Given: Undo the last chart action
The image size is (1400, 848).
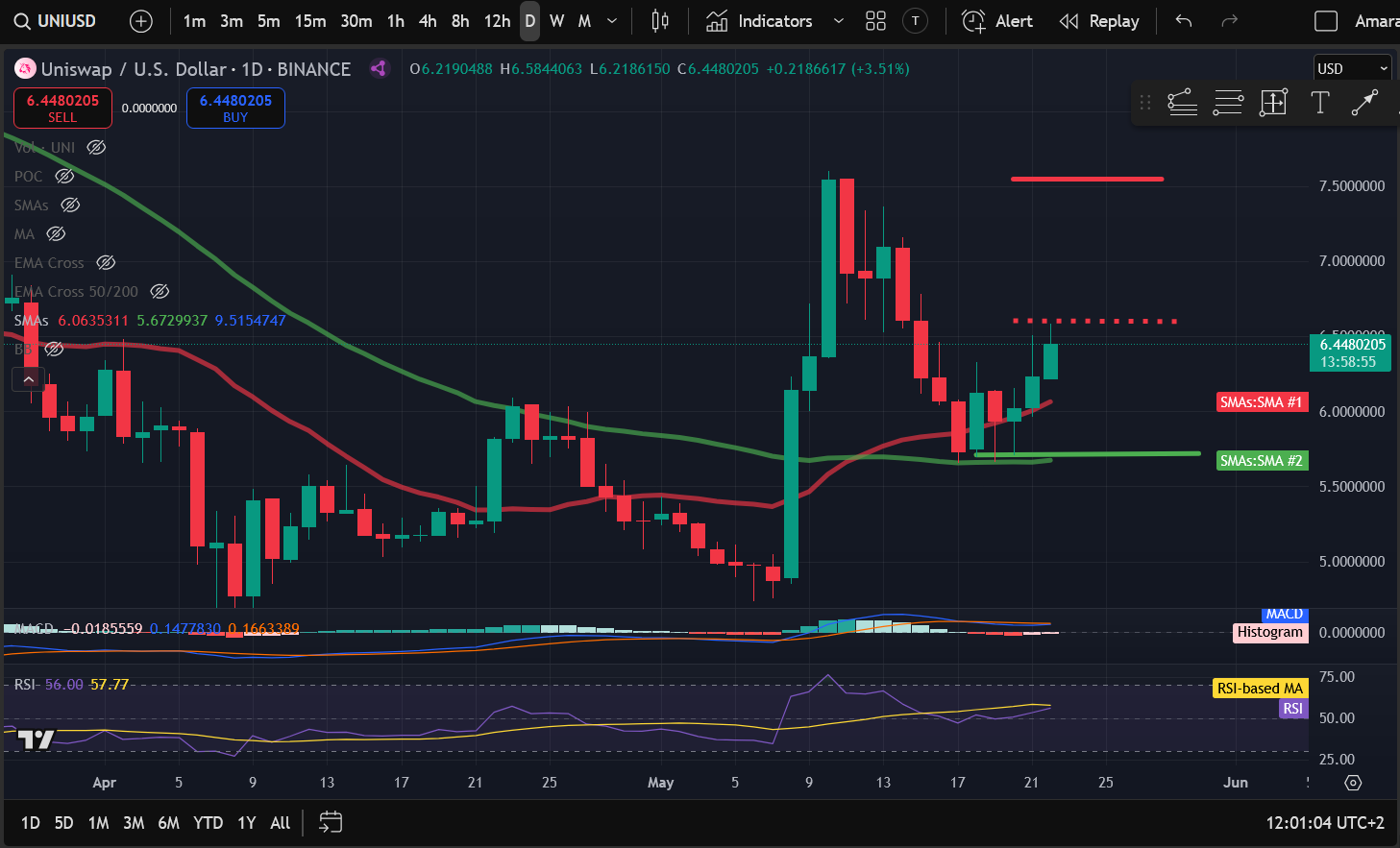Looking at the screenshot, I should [x=1184, y=21].
